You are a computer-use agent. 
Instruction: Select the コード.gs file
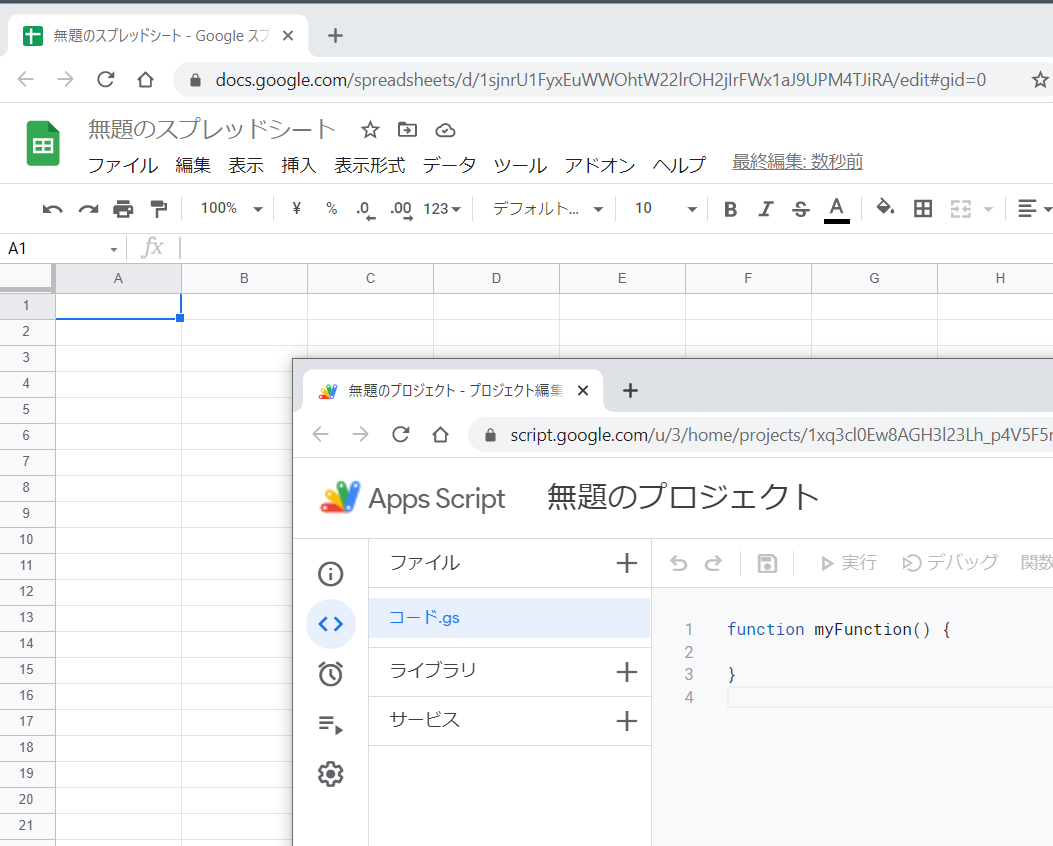click(509, 618)
